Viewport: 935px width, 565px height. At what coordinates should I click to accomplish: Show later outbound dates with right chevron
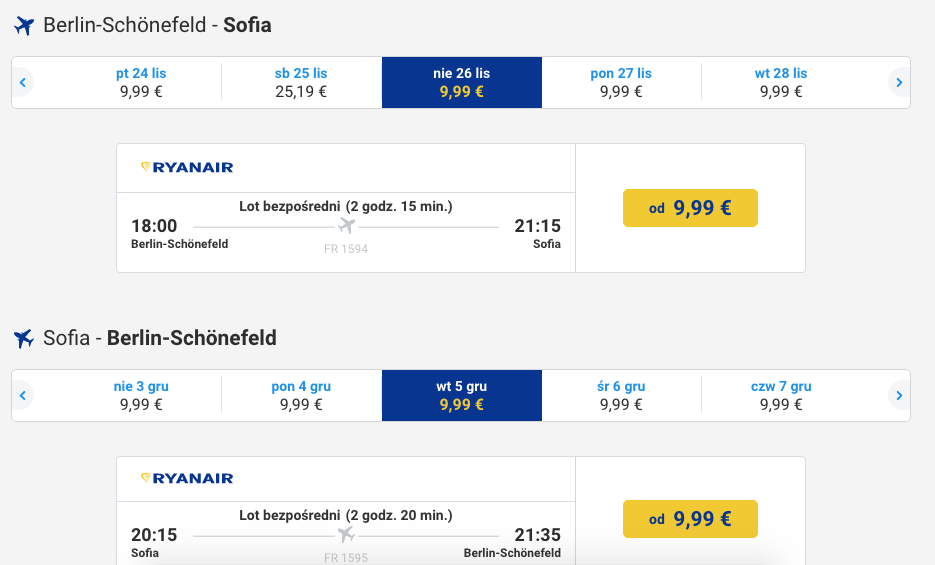(899, 83)
